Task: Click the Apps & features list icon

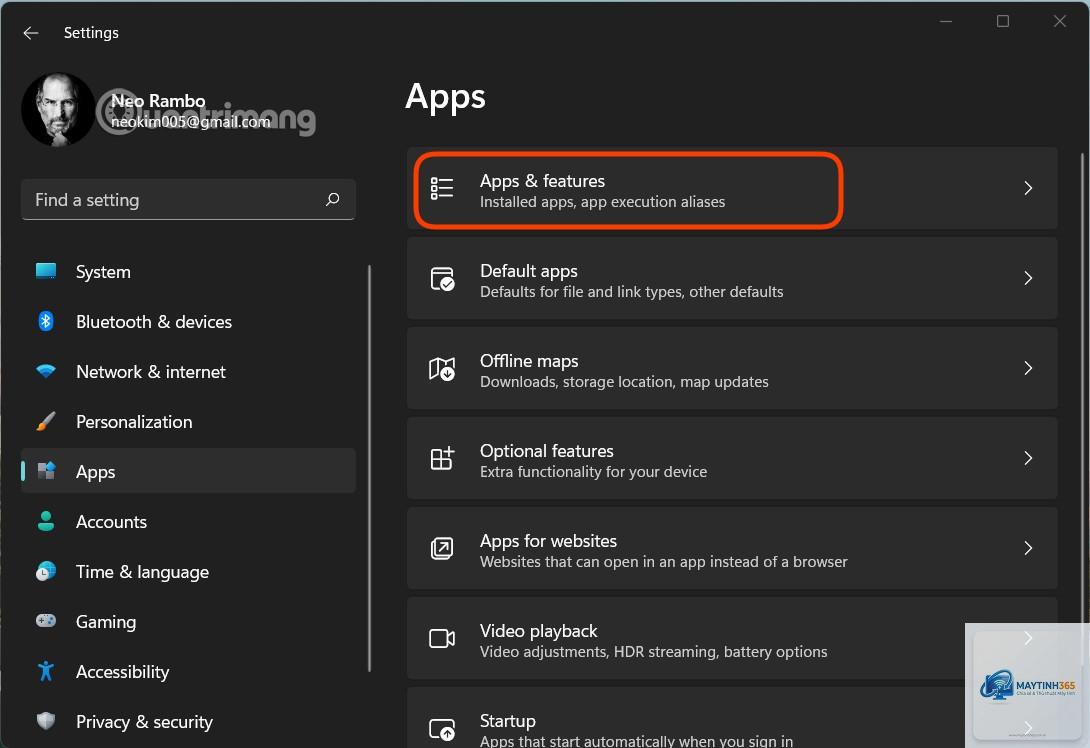Action: click(x=442, y=188)
